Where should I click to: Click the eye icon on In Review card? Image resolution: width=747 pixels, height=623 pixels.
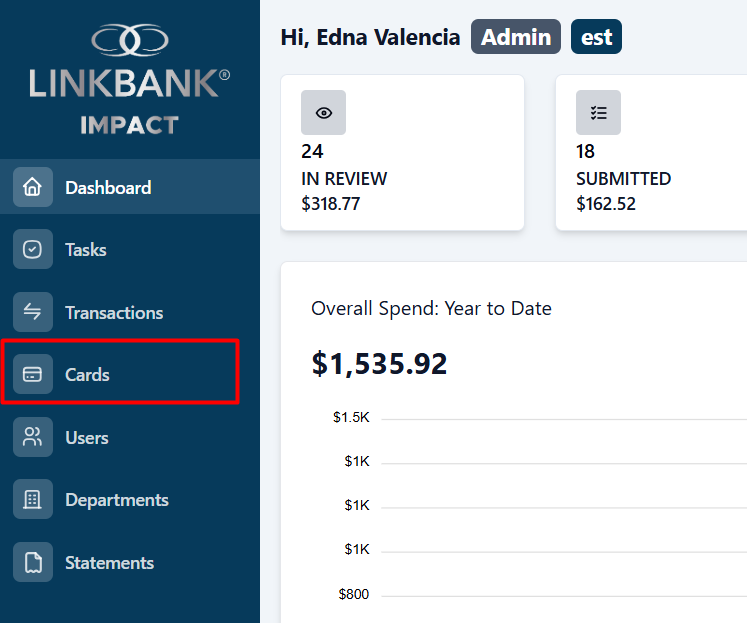pos(323,113)
